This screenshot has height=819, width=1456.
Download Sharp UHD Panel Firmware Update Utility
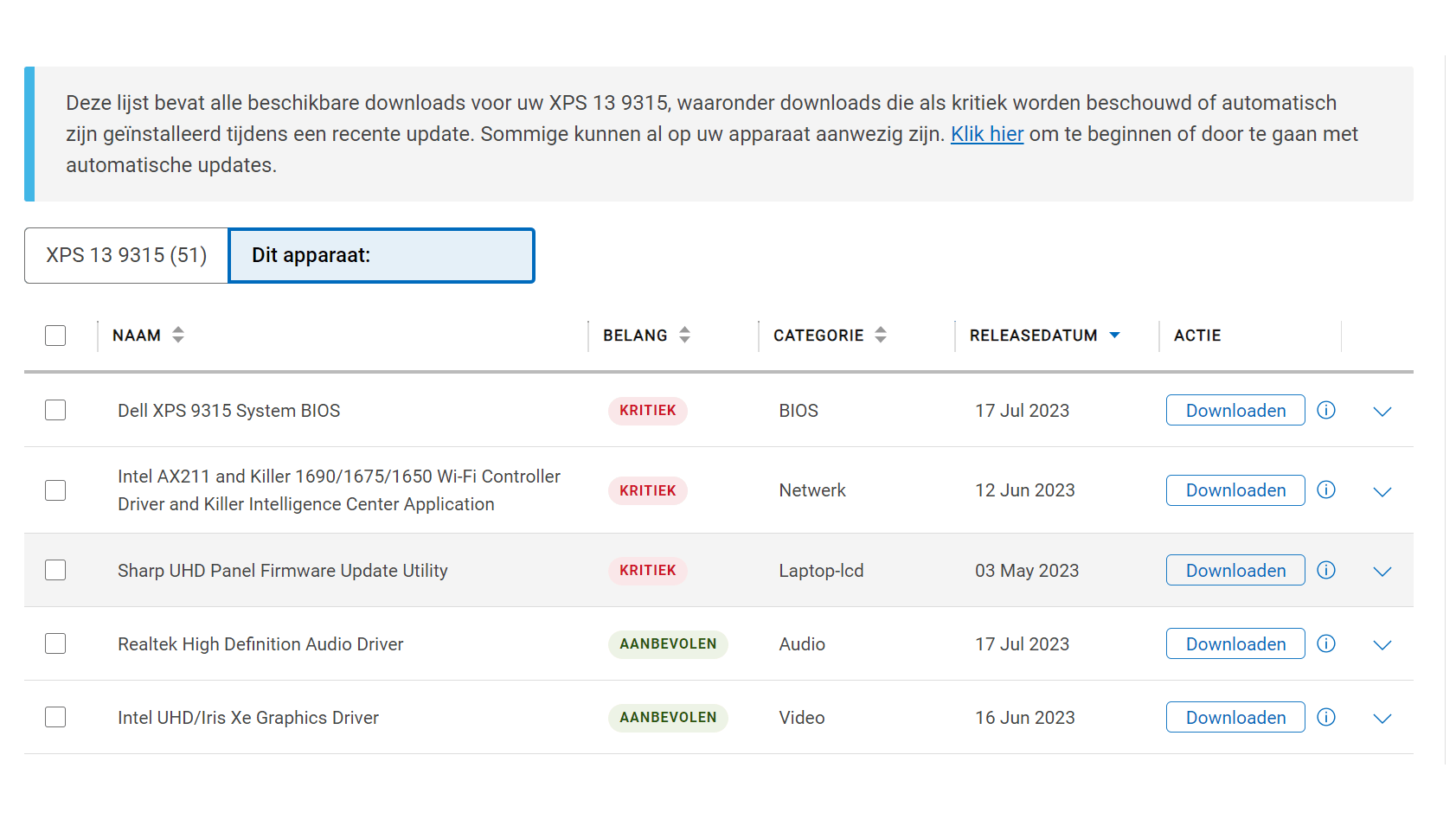tap(1235, 570)
